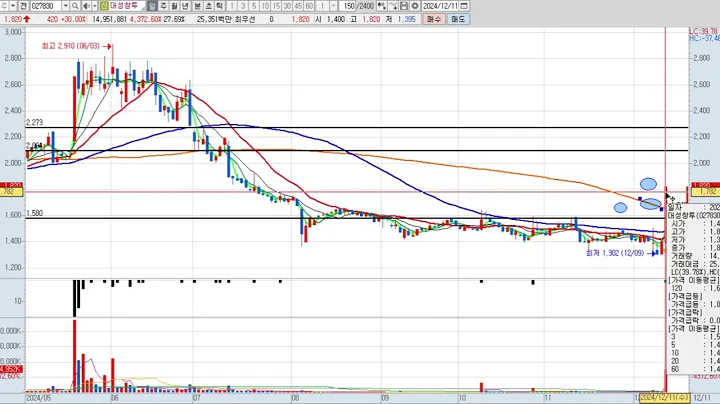Image resolution: width=720 pixels, height=404 pixels.
Task: Select the monthly (월) chart period
Action: click(174, 6)
